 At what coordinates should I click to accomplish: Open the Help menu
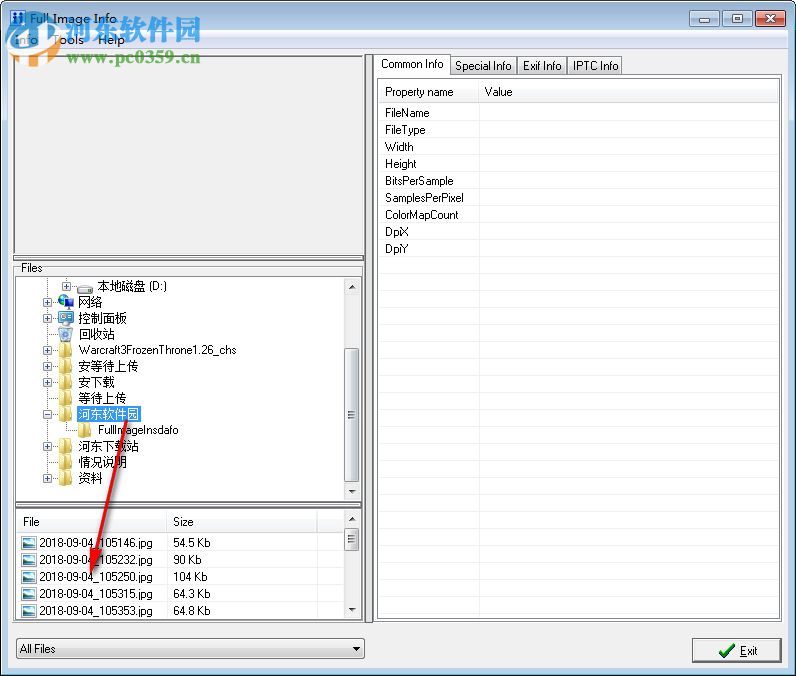(111, 40)
